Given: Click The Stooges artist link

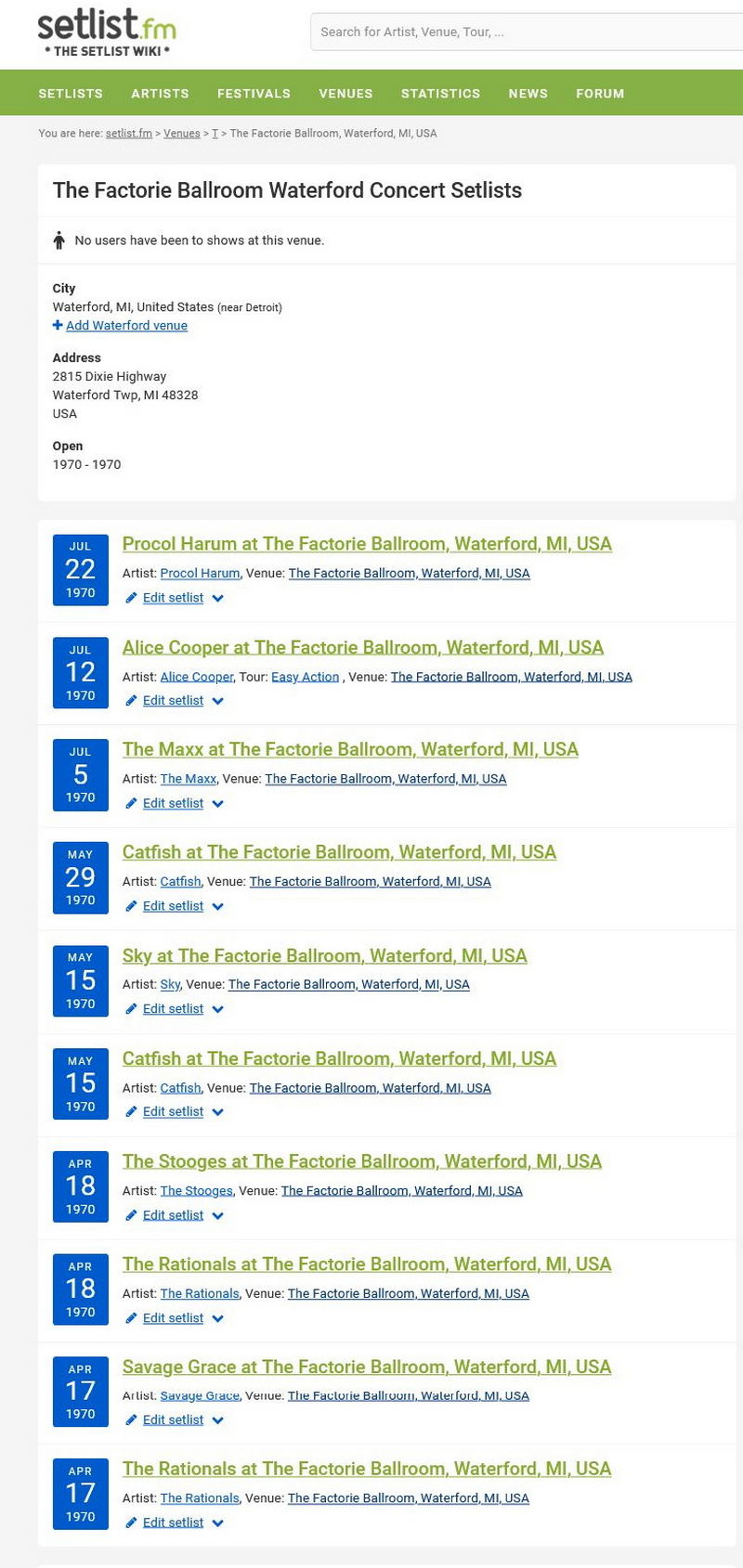Looking at the screenshot, I should pyautogui.click(x=195, y=1190).
